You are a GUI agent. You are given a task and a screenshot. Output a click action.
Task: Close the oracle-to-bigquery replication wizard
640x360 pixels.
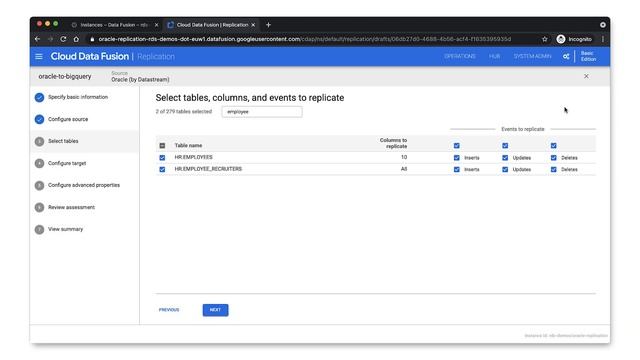coord(586,76)
